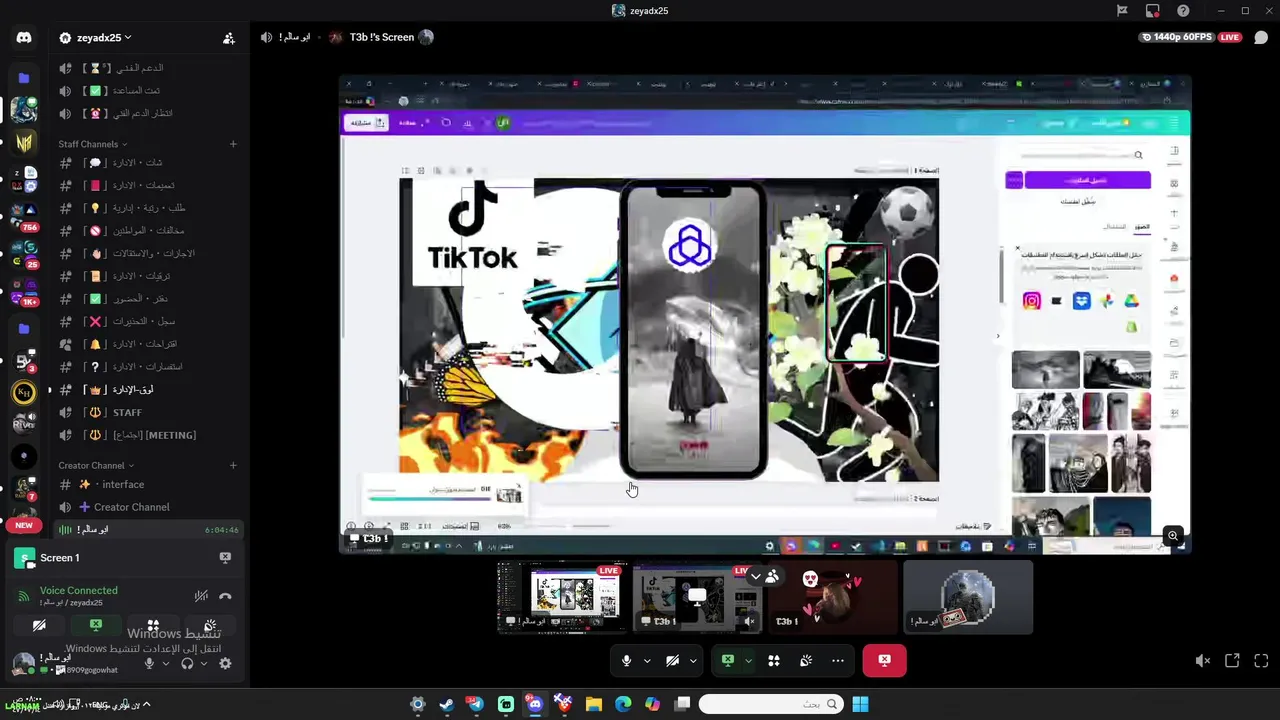Viewport: 1280px width, 720px height.
Task: Open the inbox icon in title bar
Action: pyautogui.click(x=1153, y=11)
